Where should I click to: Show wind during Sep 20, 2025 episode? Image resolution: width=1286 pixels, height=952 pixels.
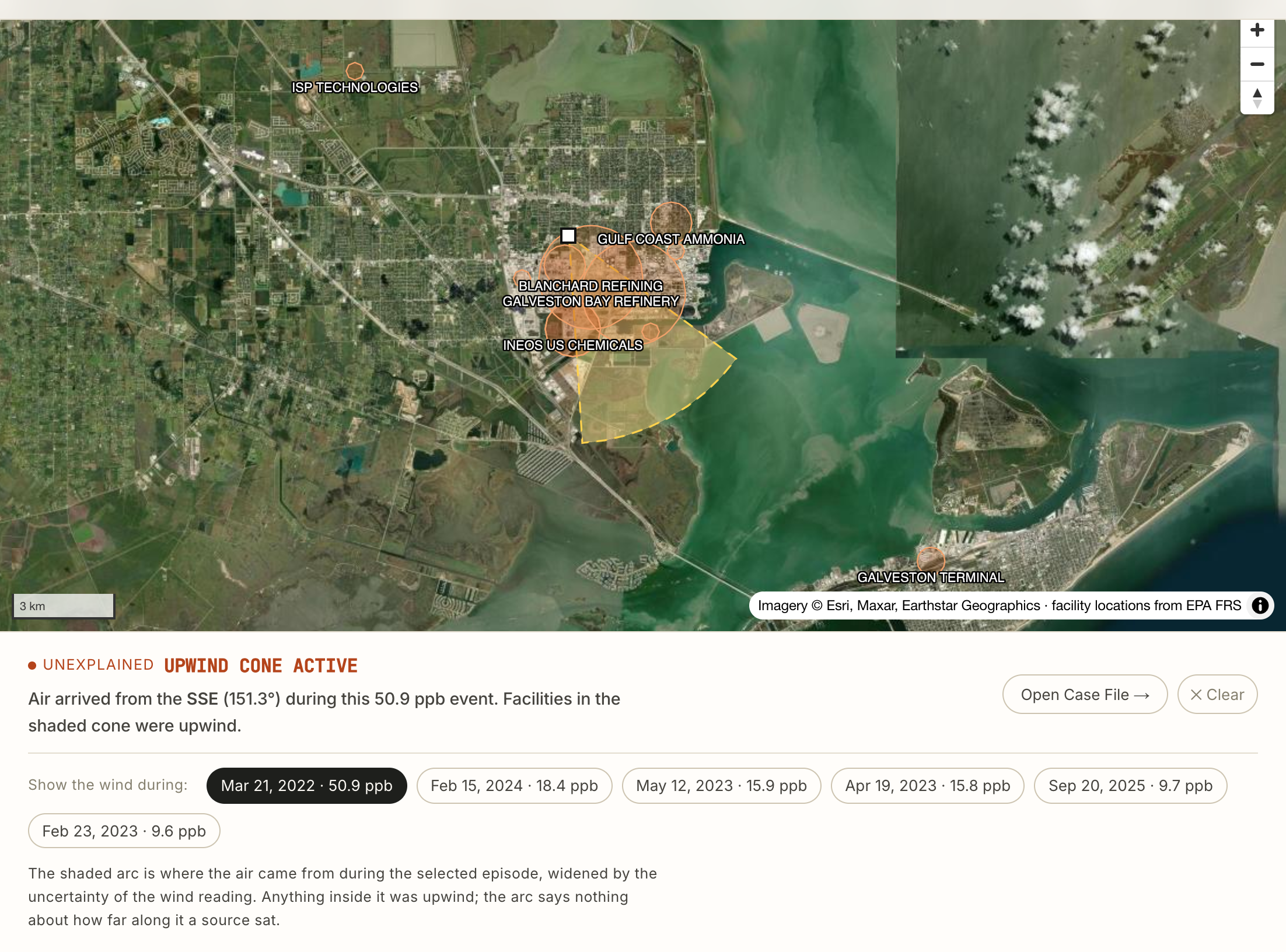tap(1130, 786)
